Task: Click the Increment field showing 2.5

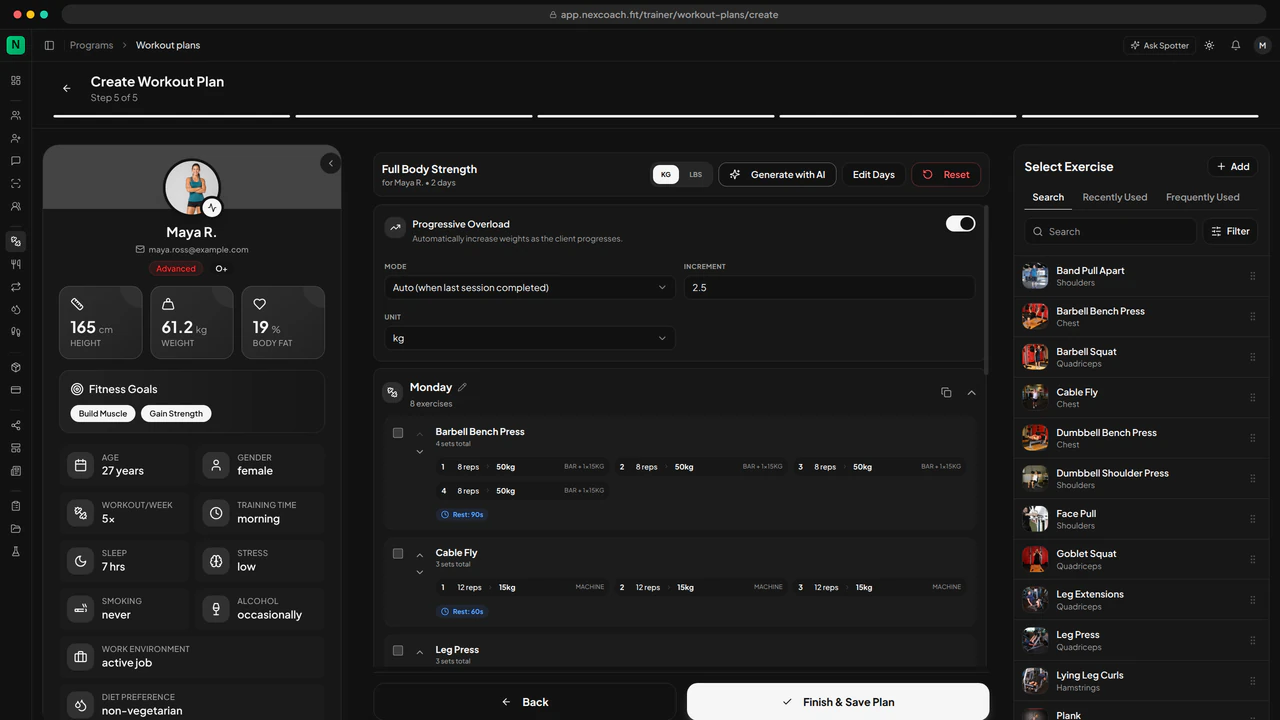Action: pos(829,288)
